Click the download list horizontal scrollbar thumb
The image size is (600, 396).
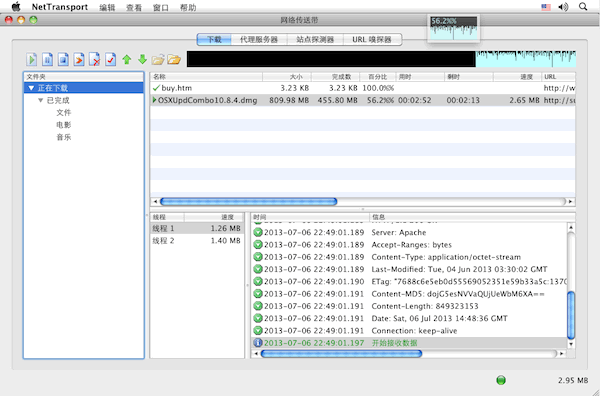248,201
